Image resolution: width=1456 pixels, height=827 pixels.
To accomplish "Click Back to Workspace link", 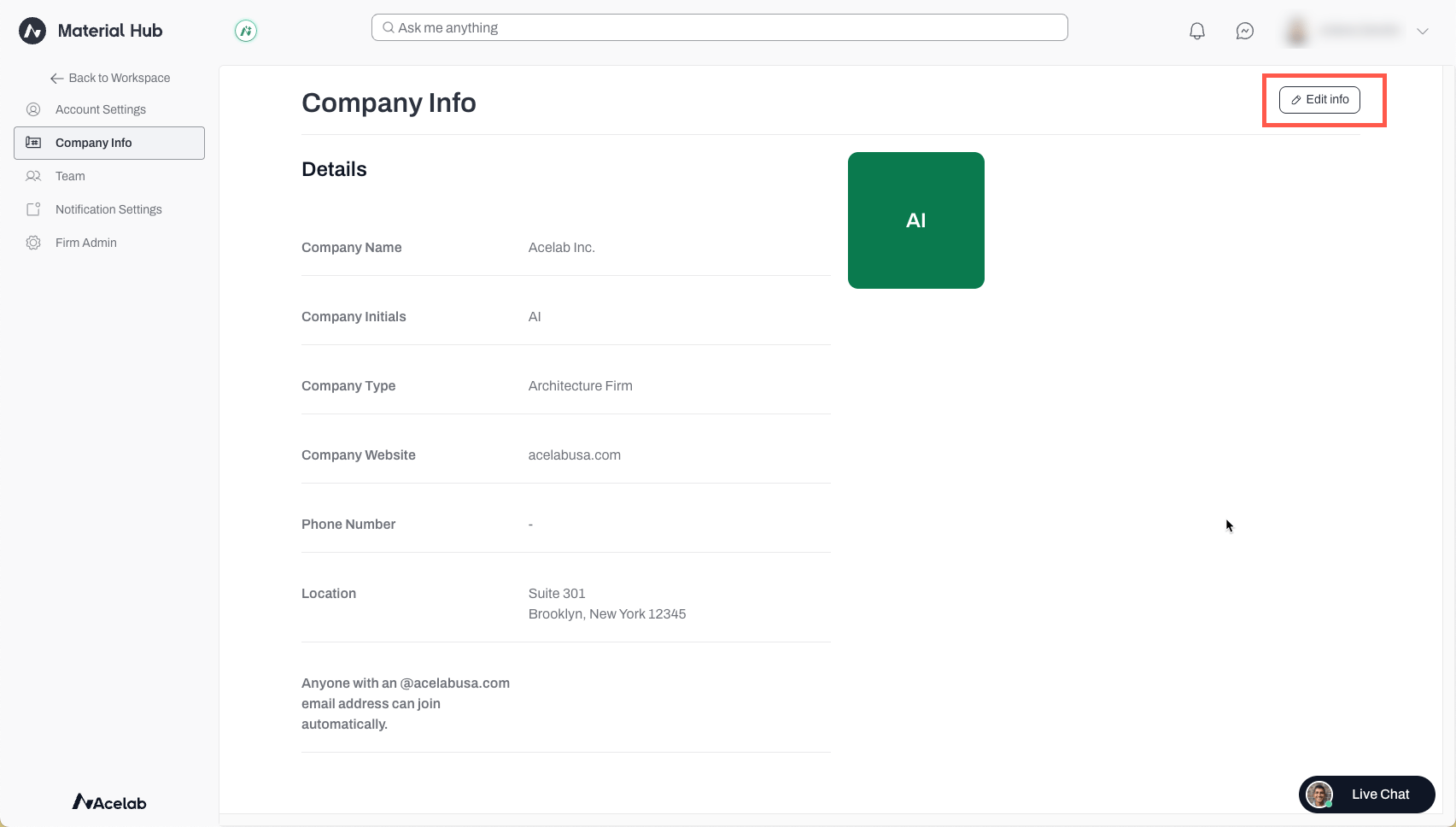I will pos(110,78).
